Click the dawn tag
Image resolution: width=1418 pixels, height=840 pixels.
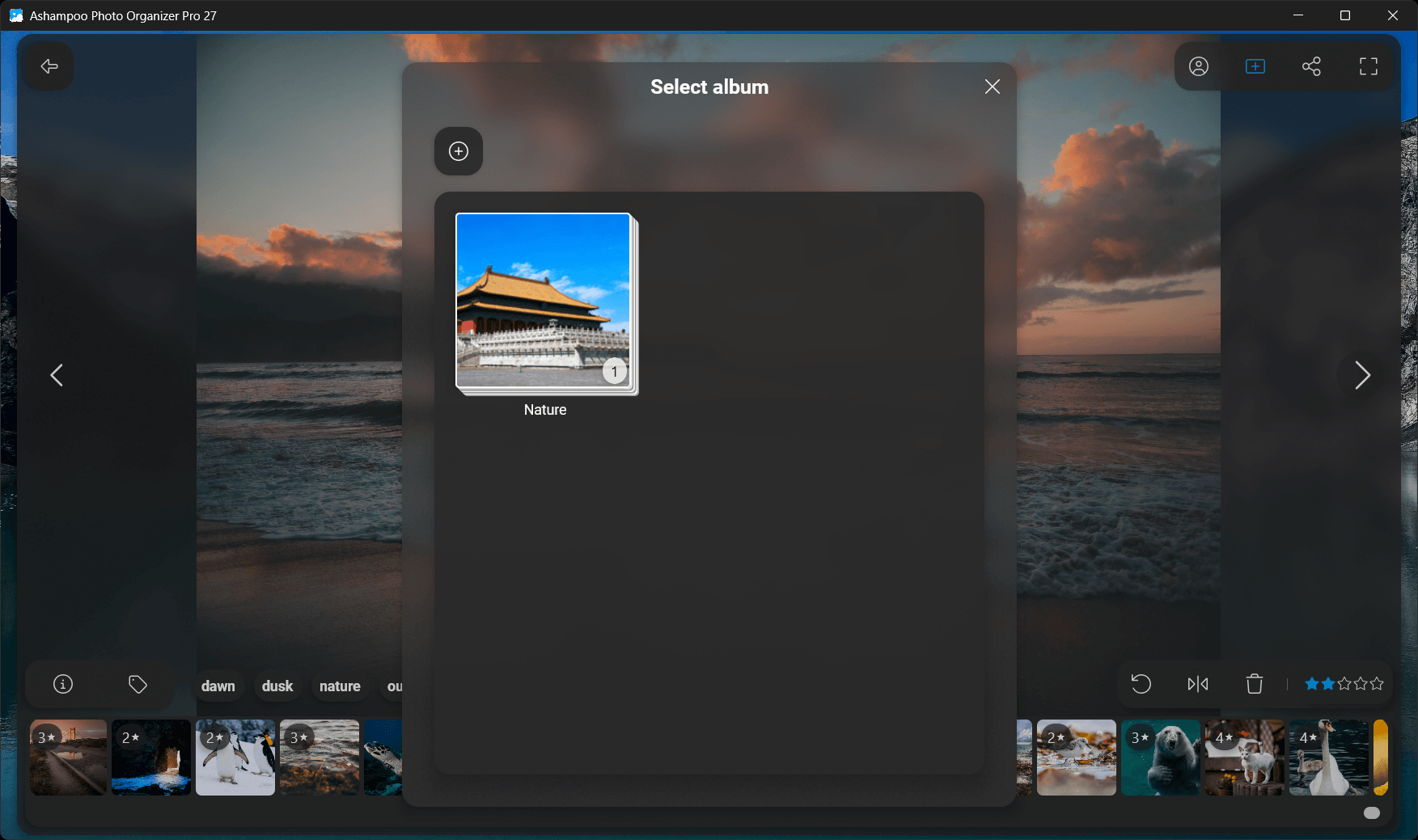(218, 686)
